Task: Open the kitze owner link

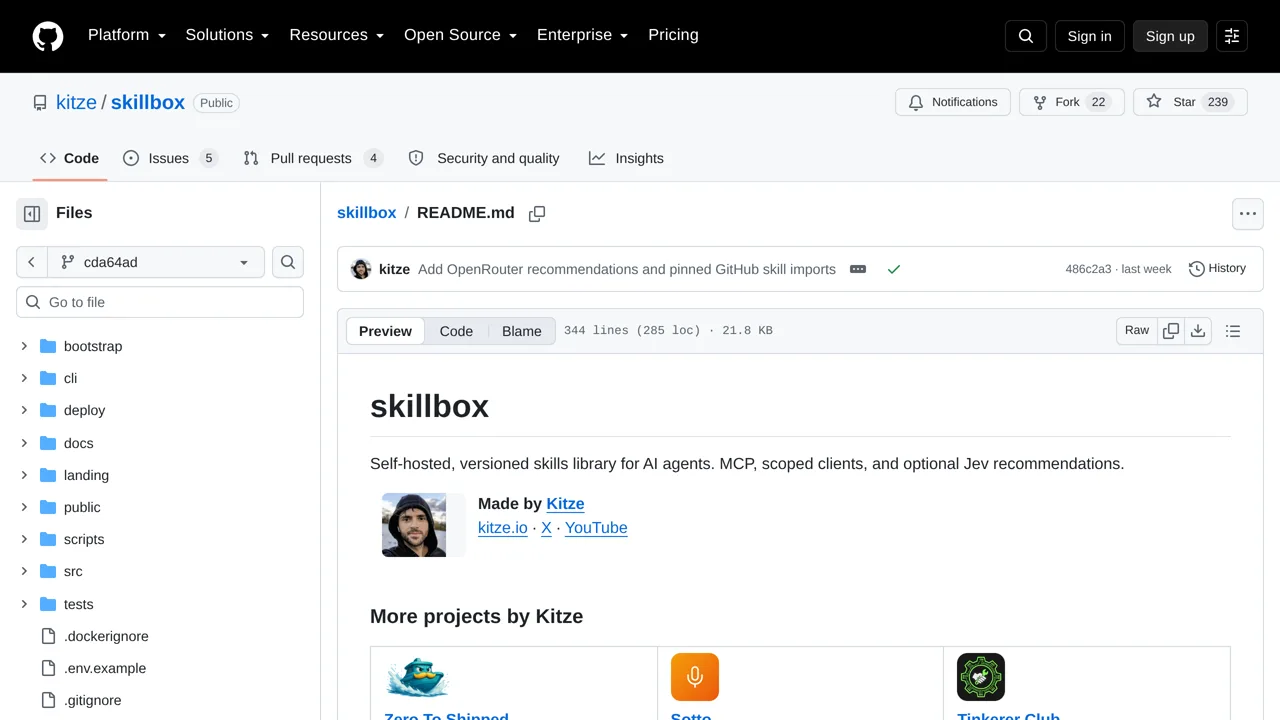Action: 76,102
